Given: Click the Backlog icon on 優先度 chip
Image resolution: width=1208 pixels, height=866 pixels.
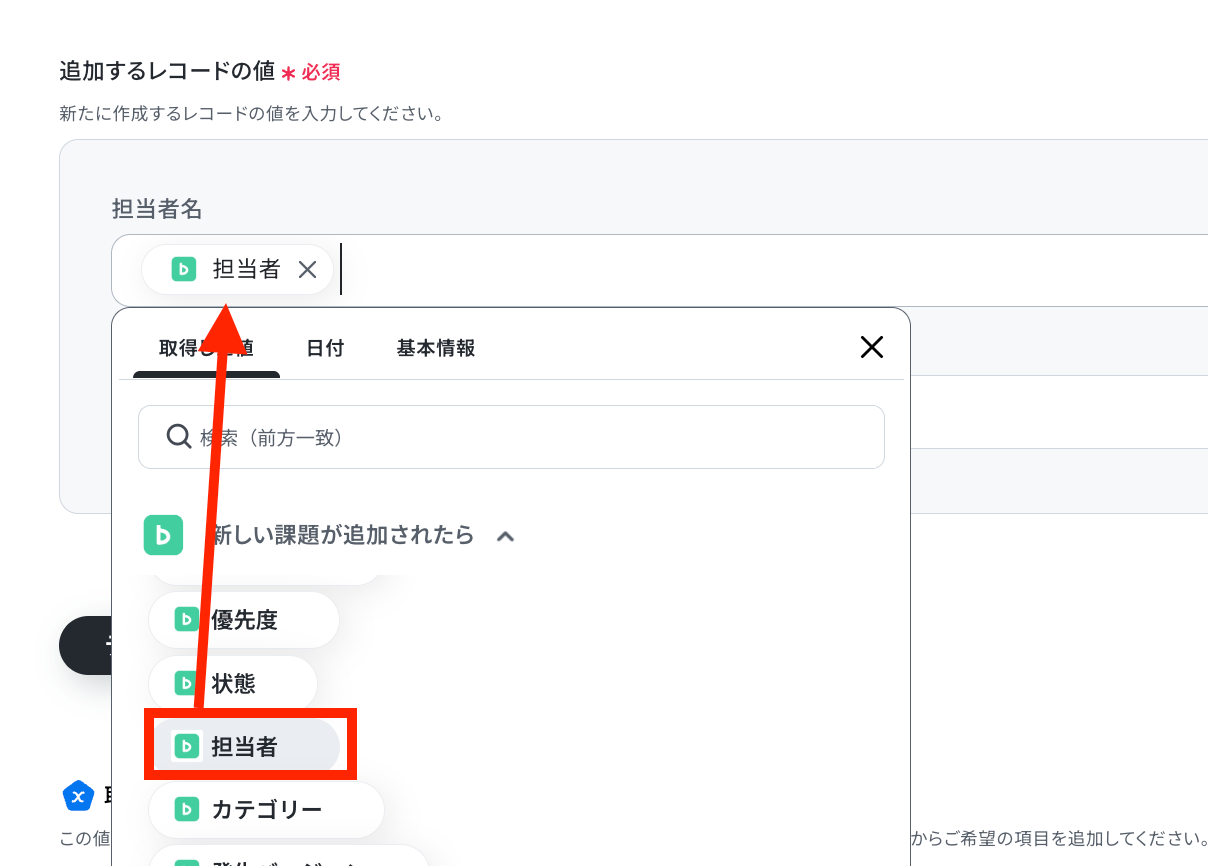Looking at the screenshot, I should 186,620.
